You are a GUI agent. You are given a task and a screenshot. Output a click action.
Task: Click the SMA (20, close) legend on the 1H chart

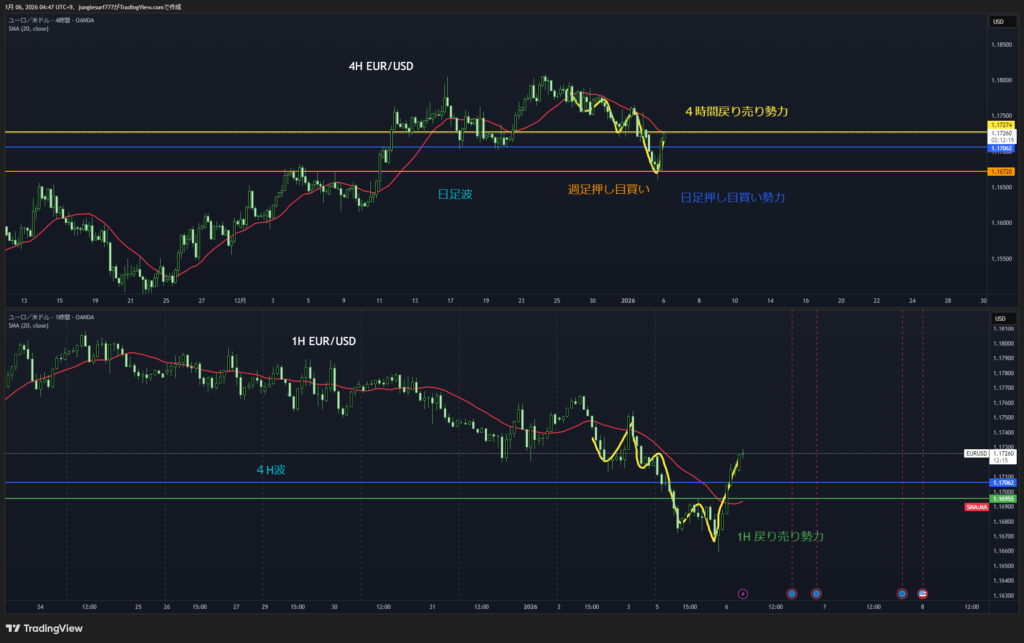(27, 324)
